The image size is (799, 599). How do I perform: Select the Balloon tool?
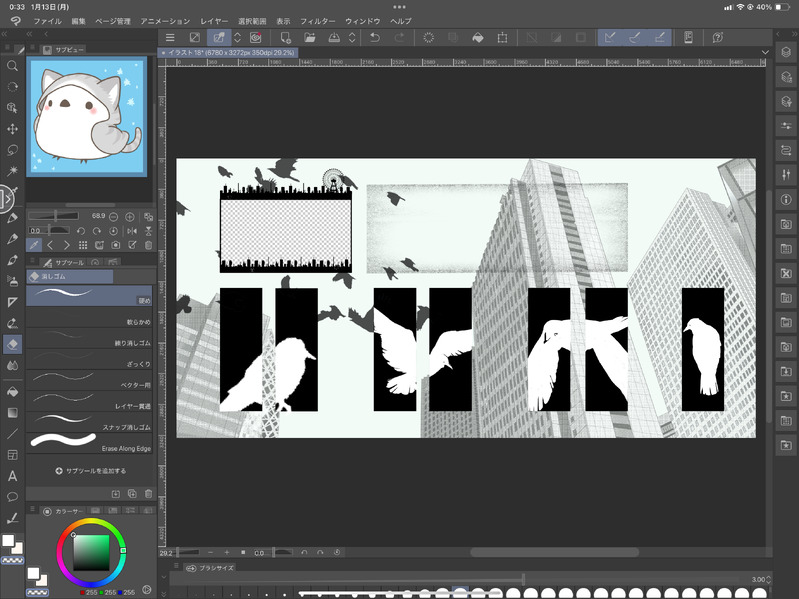click(12, 497)
